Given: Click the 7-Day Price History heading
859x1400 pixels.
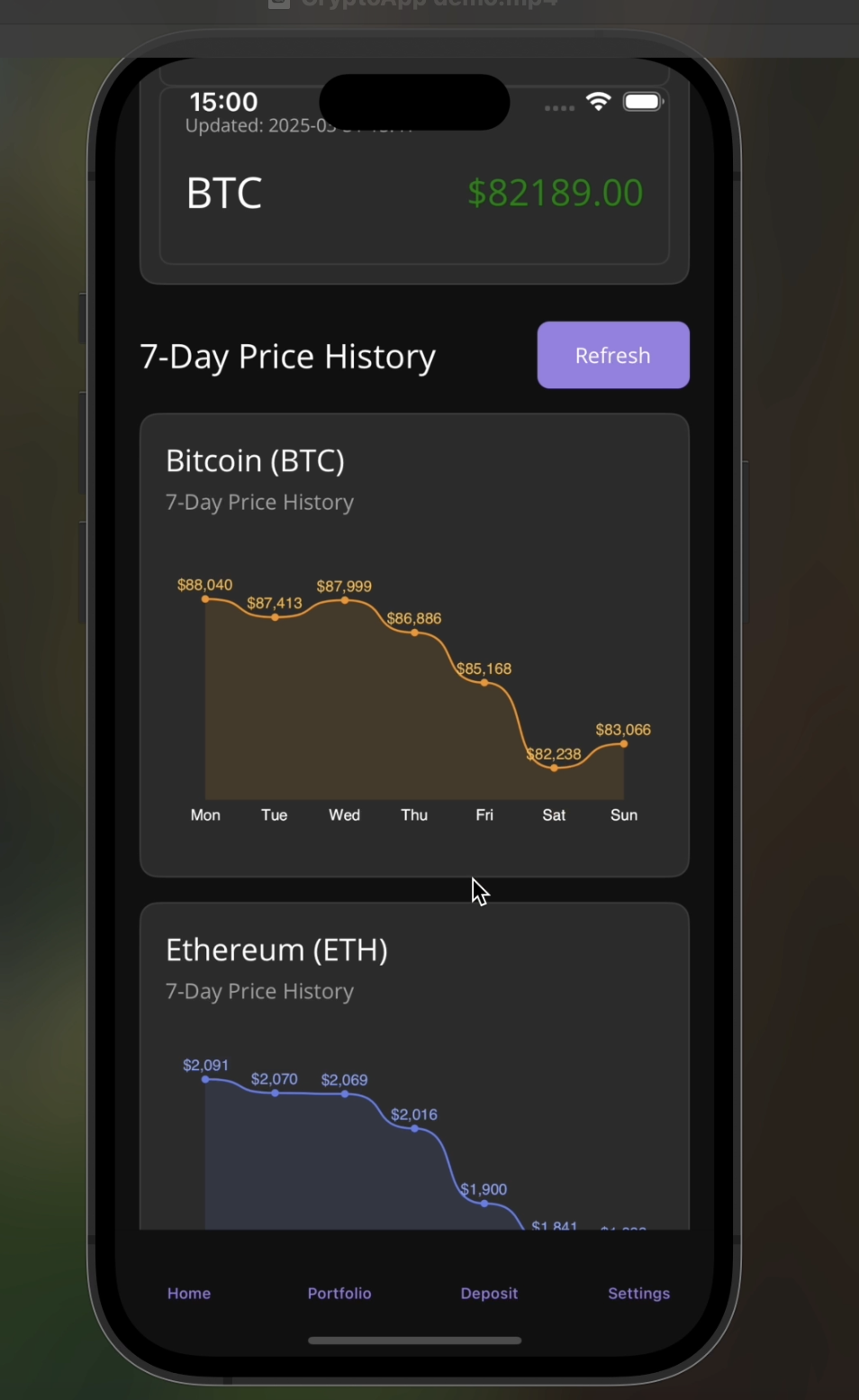Looking at the screenshot, I should tap(286, 356).
